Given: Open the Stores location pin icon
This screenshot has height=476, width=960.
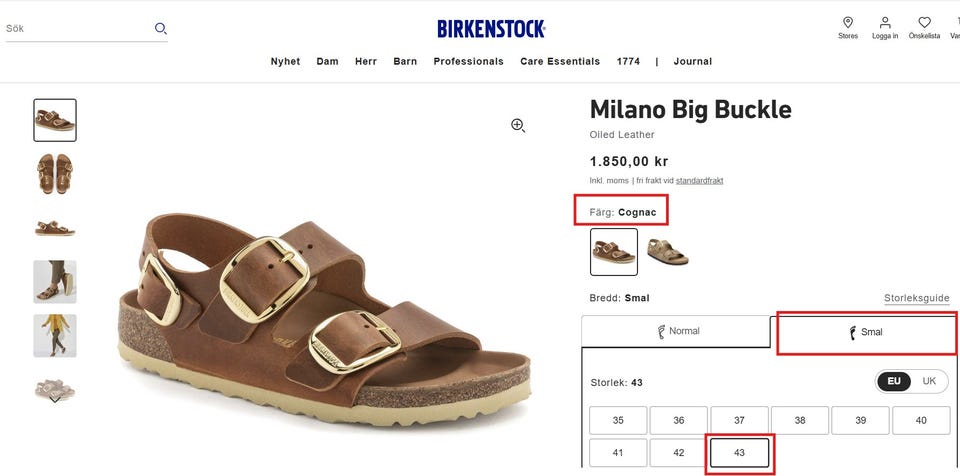Looking at the screenshot, I should [848, 23].
